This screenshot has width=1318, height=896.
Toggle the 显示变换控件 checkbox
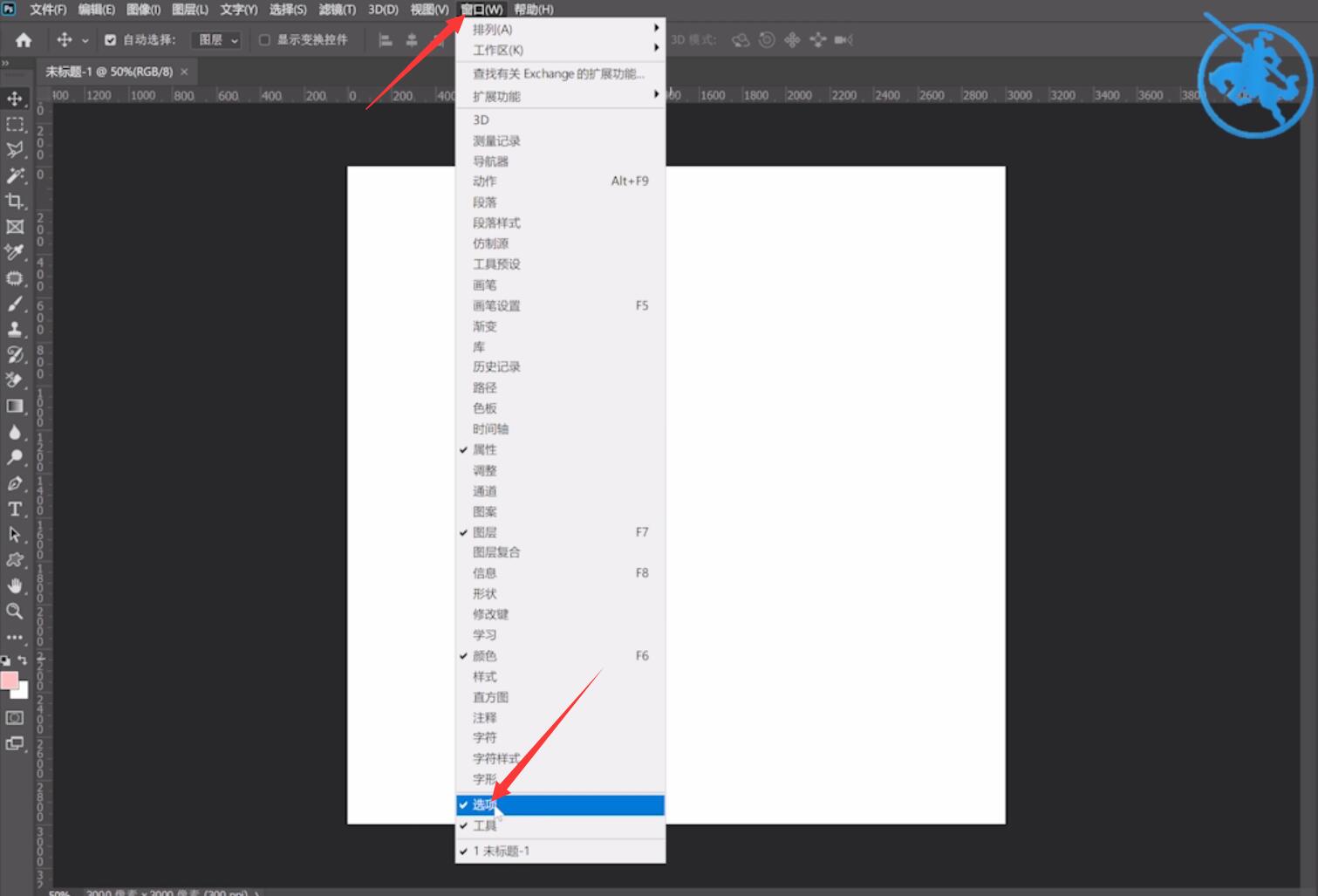[x=264, y=40]
